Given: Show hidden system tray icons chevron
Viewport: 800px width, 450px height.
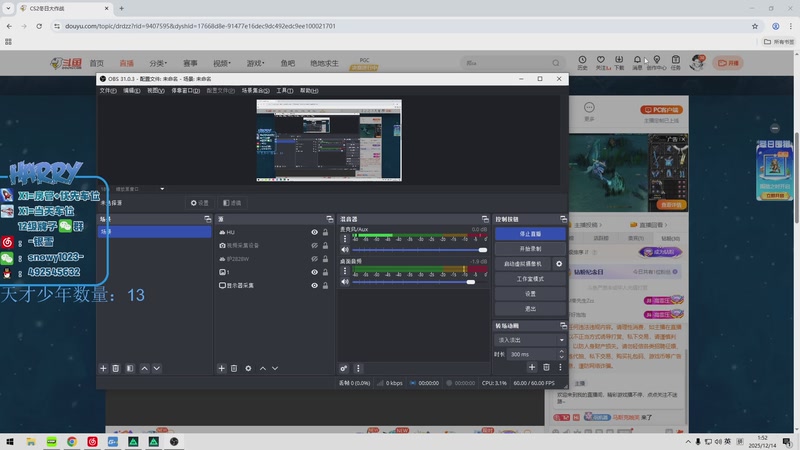Looking at the screenshot, I should click(x=688, y=441).
